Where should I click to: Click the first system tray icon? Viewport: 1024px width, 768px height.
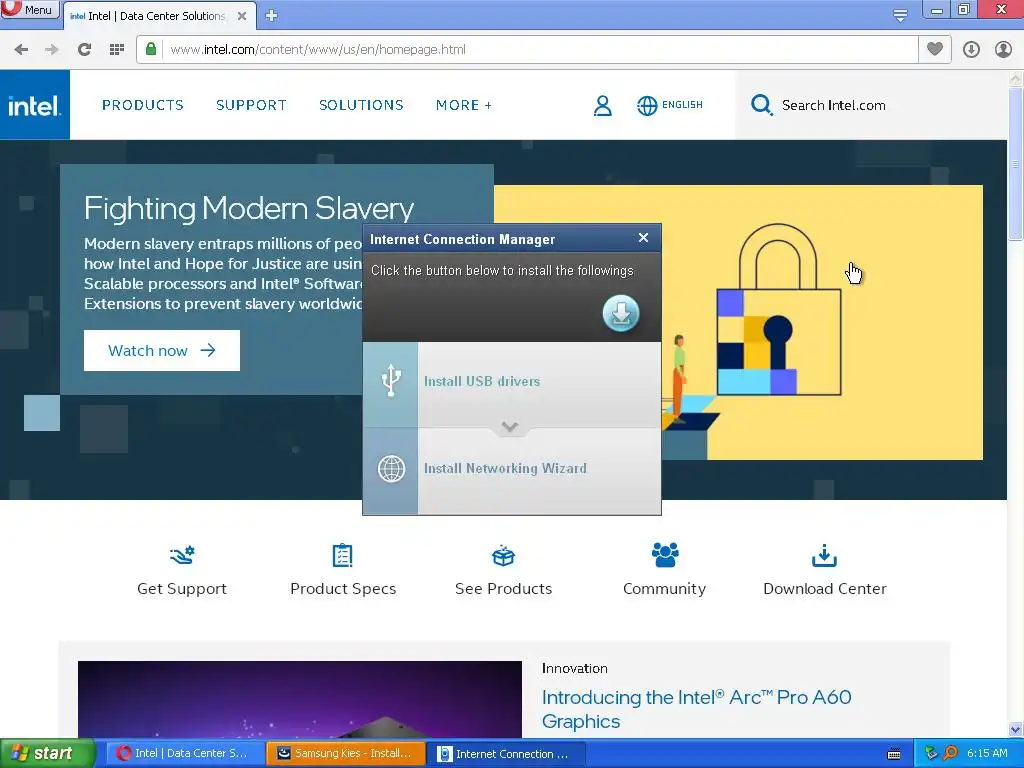[x=931, y=753]
